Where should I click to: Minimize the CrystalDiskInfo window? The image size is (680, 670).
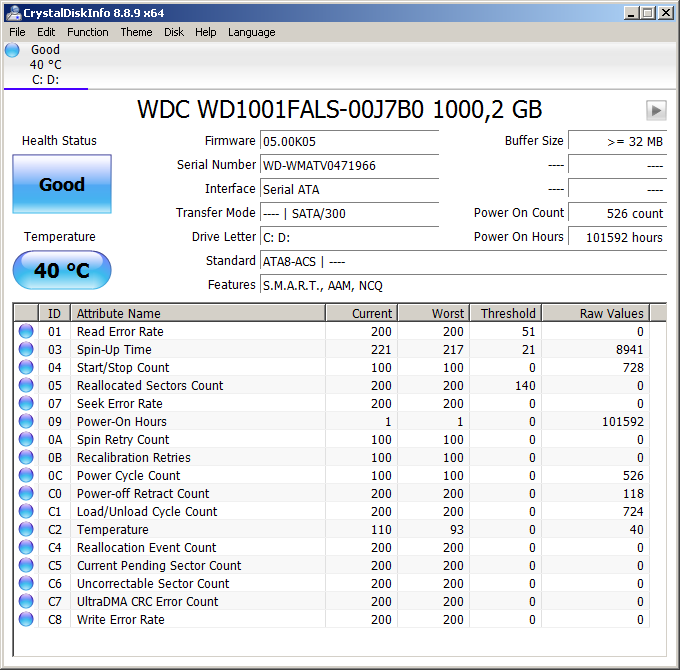click(631, 13)
